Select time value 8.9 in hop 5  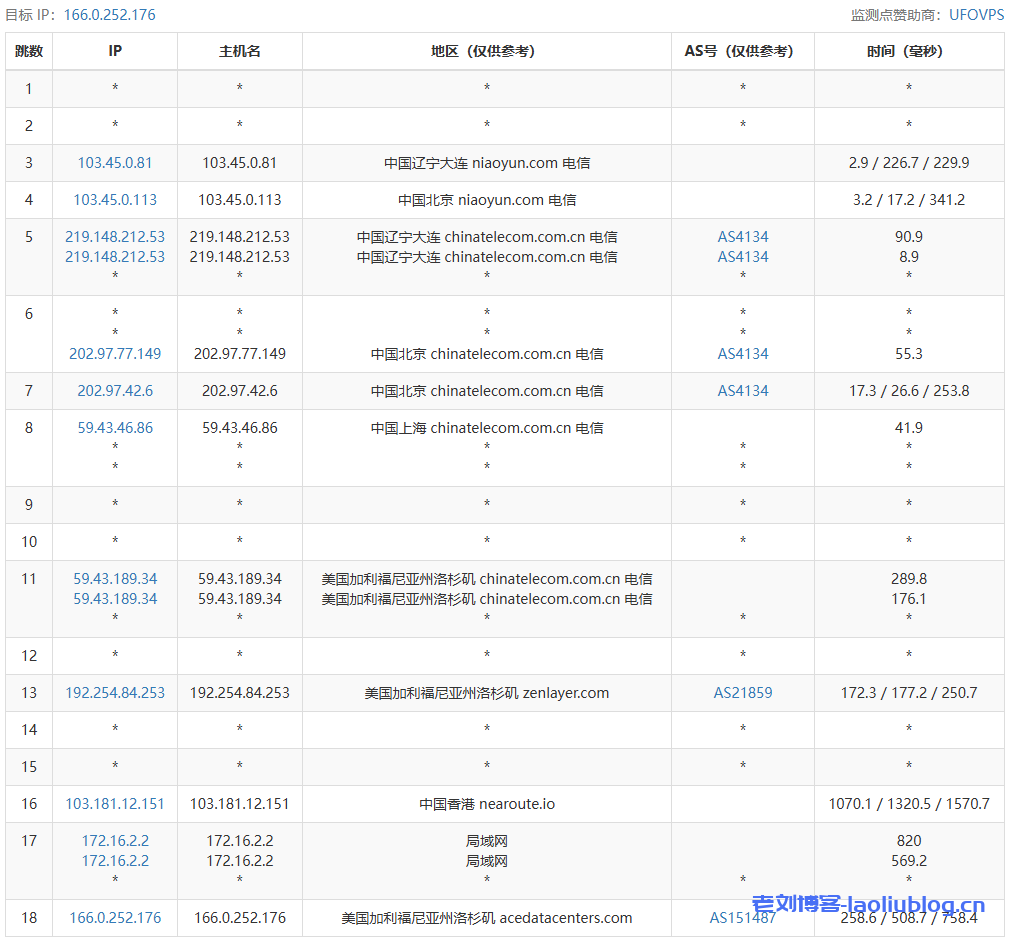point(909,257)
